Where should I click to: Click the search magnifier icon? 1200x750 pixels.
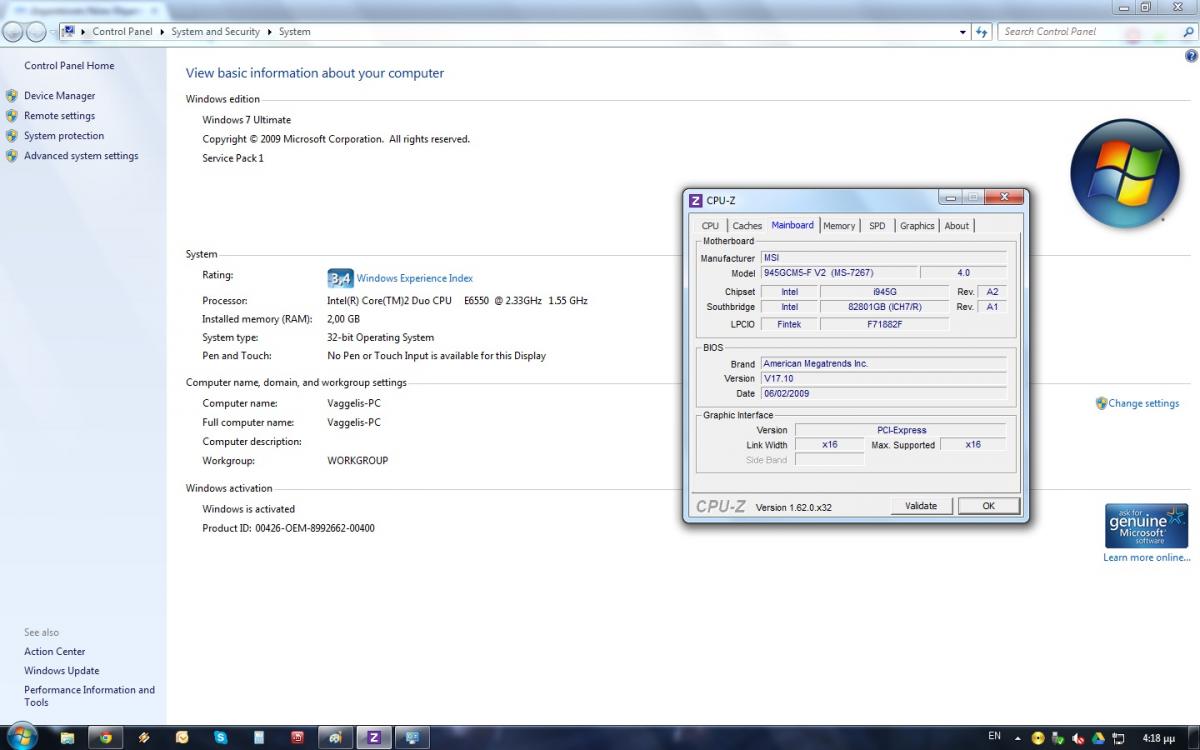tap(1188, 32)
